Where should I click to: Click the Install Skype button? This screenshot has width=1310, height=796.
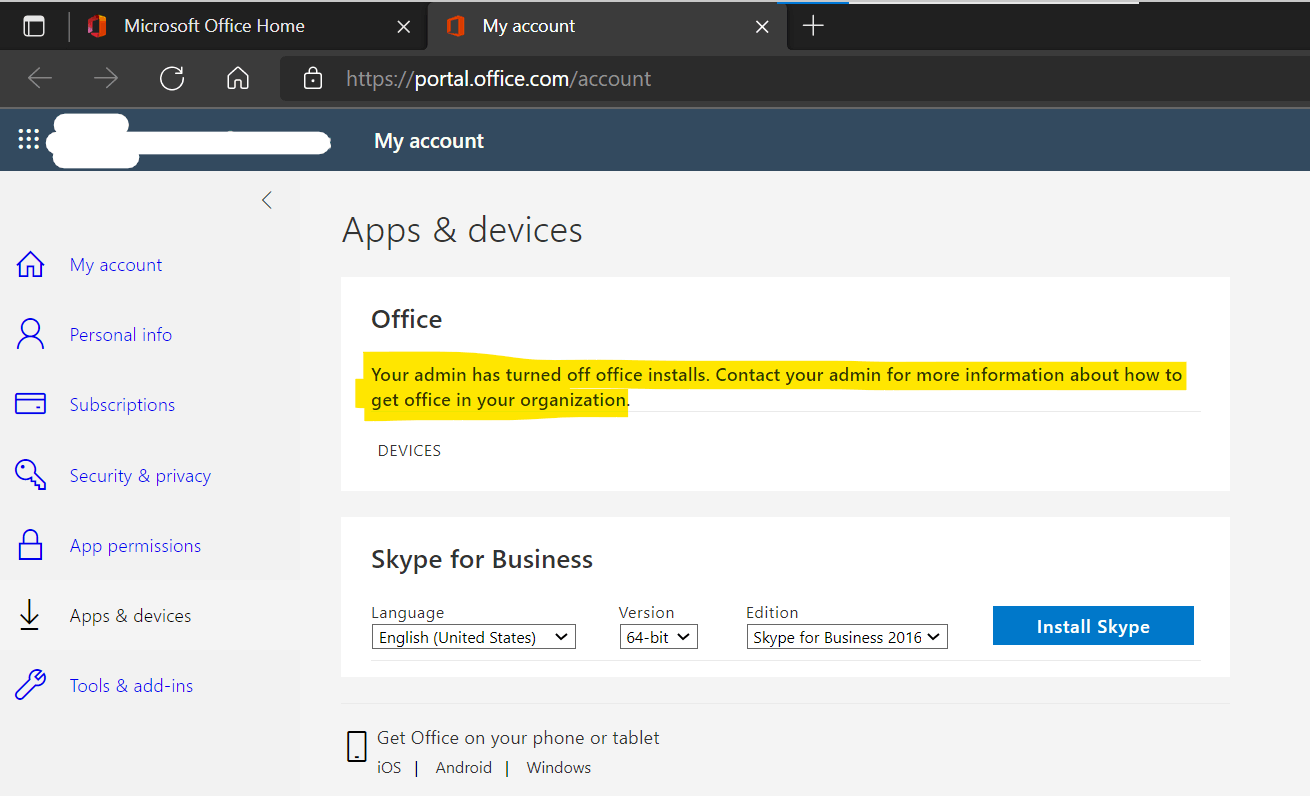coord(1093,626)
